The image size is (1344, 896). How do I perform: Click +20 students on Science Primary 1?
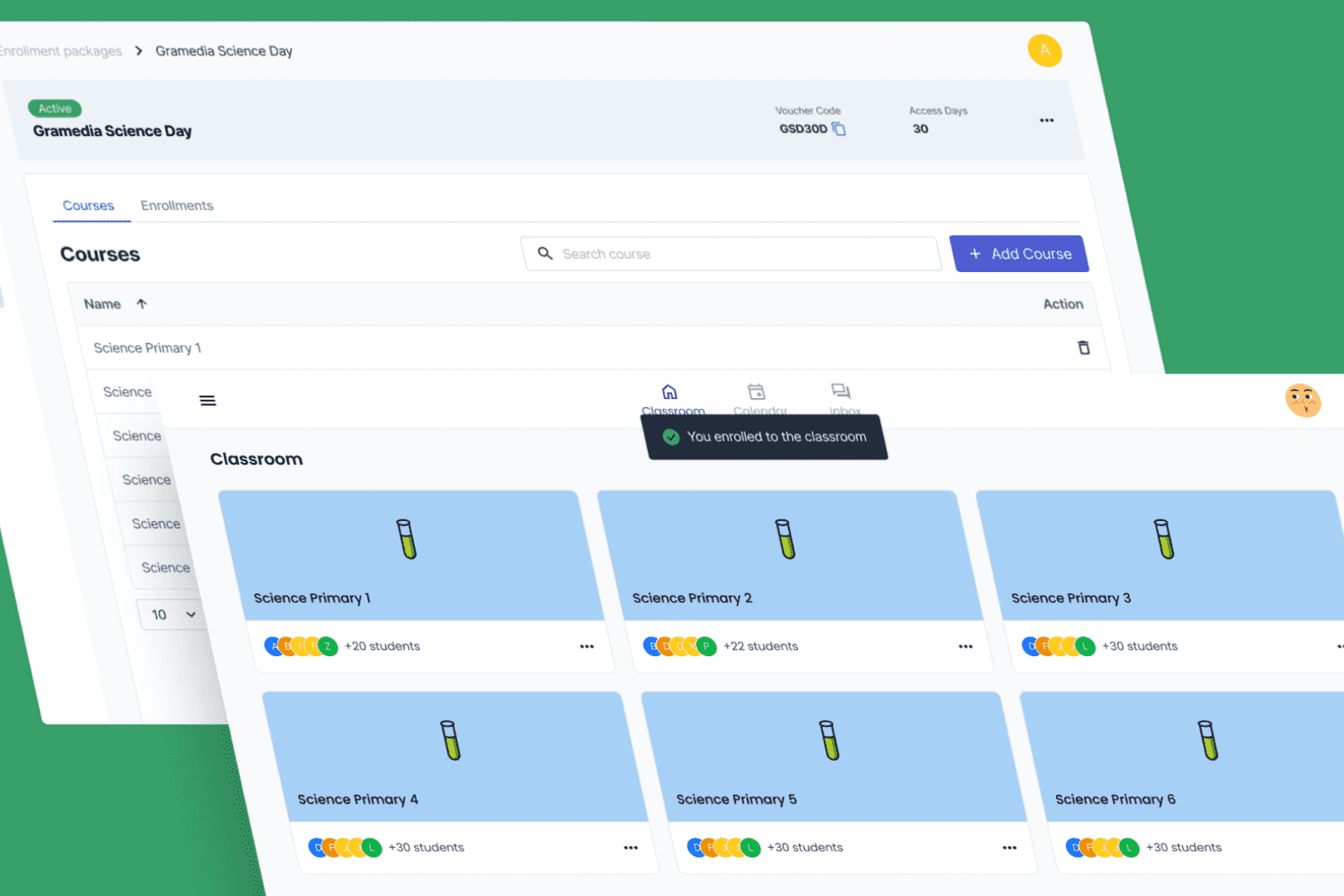click(x=382, y=646)
